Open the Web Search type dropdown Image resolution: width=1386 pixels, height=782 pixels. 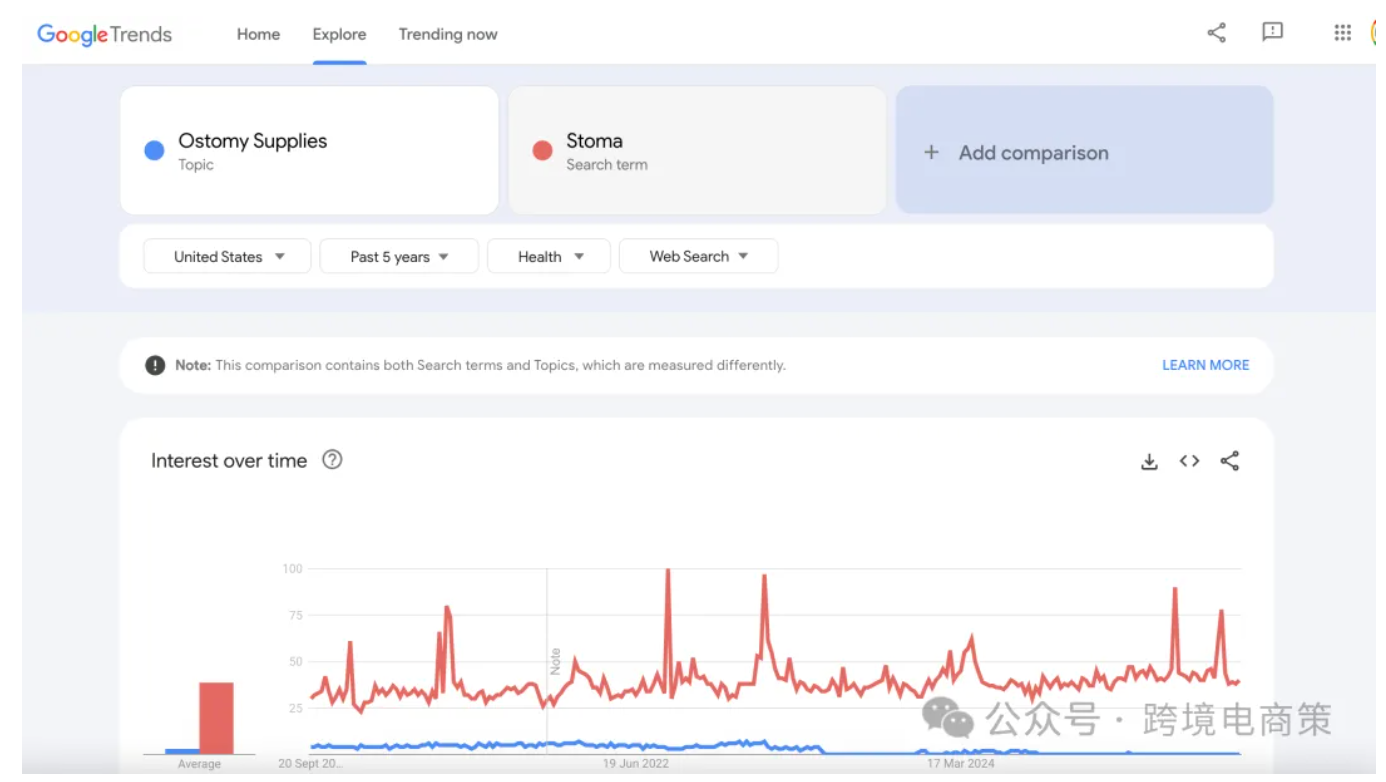point(699,256)
